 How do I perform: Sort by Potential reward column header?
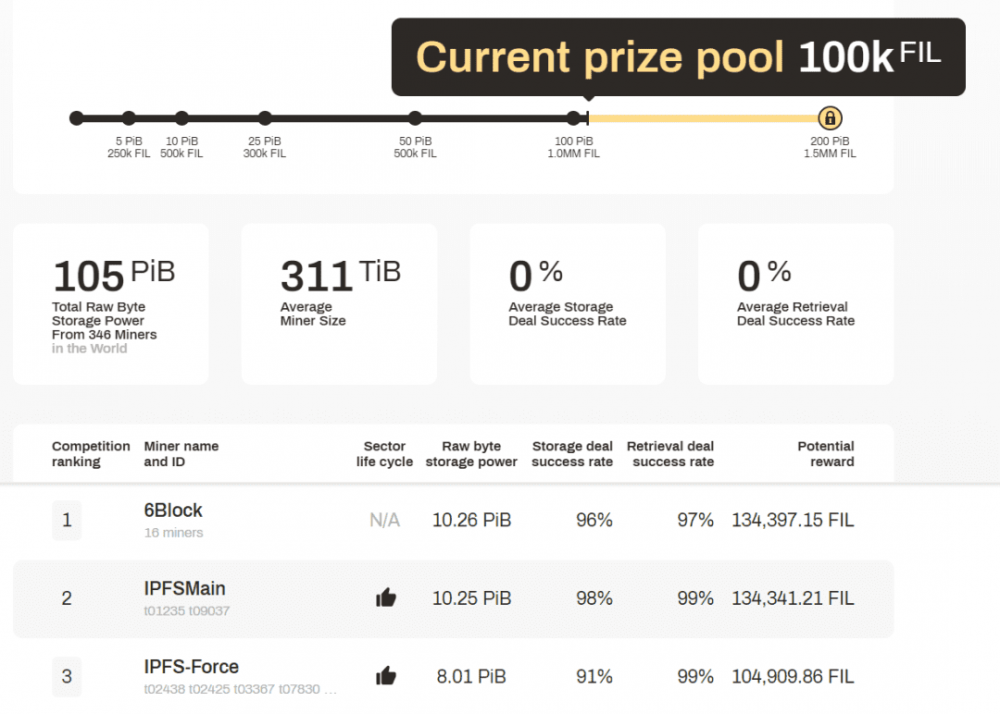825,454
